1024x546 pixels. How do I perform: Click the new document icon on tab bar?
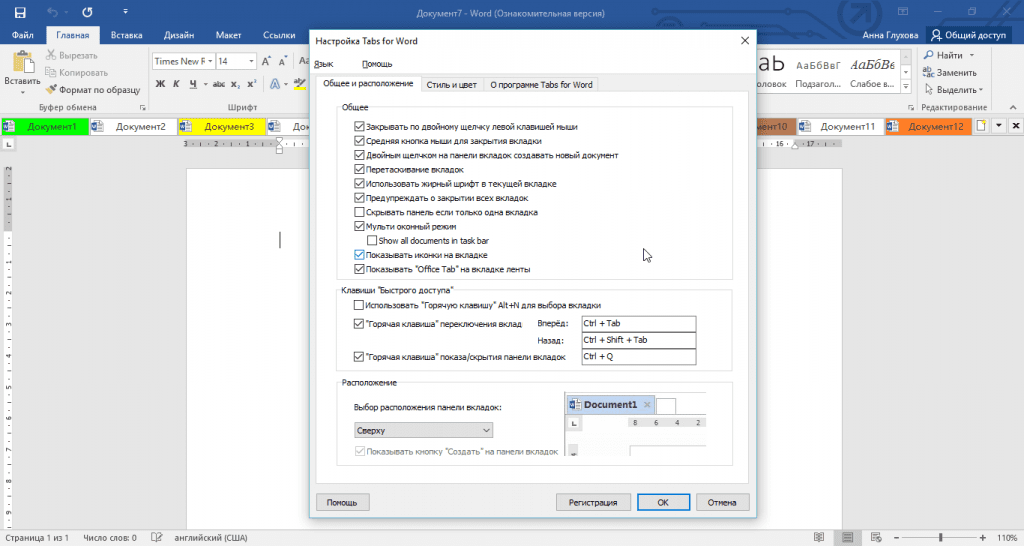pos(982,126)
